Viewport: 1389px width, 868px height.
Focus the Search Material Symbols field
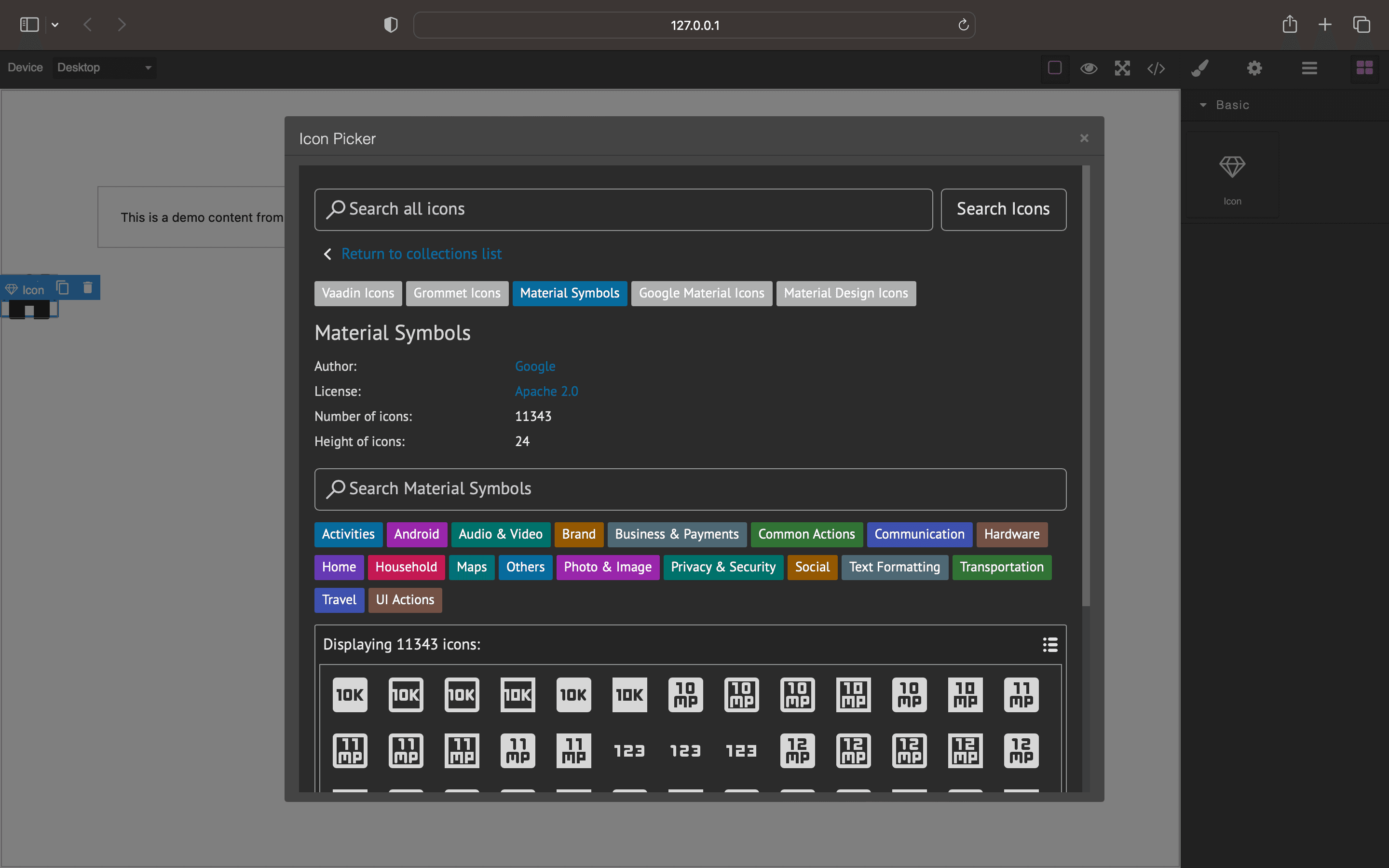click(690, 489)
